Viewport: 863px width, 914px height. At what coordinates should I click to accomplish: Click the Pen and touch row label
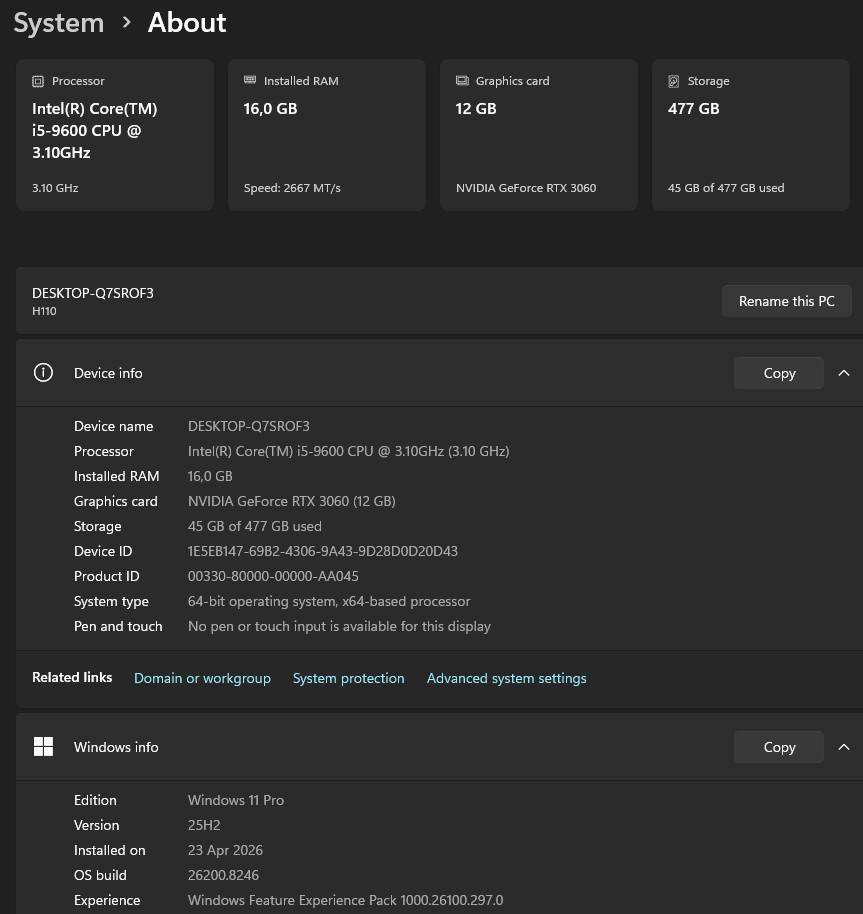(x=118, y=627)
